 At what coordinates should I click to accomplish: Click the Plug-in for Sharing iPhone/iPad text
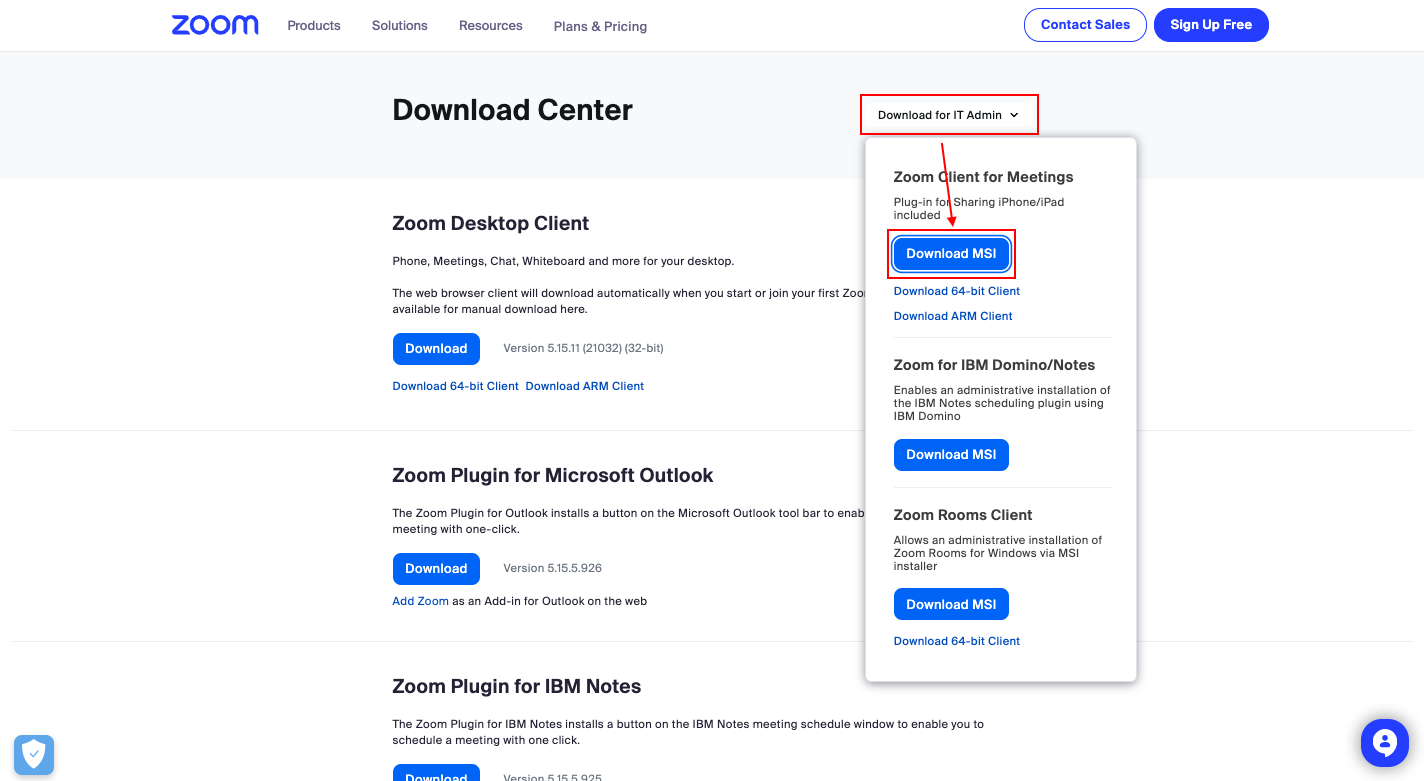979,208
